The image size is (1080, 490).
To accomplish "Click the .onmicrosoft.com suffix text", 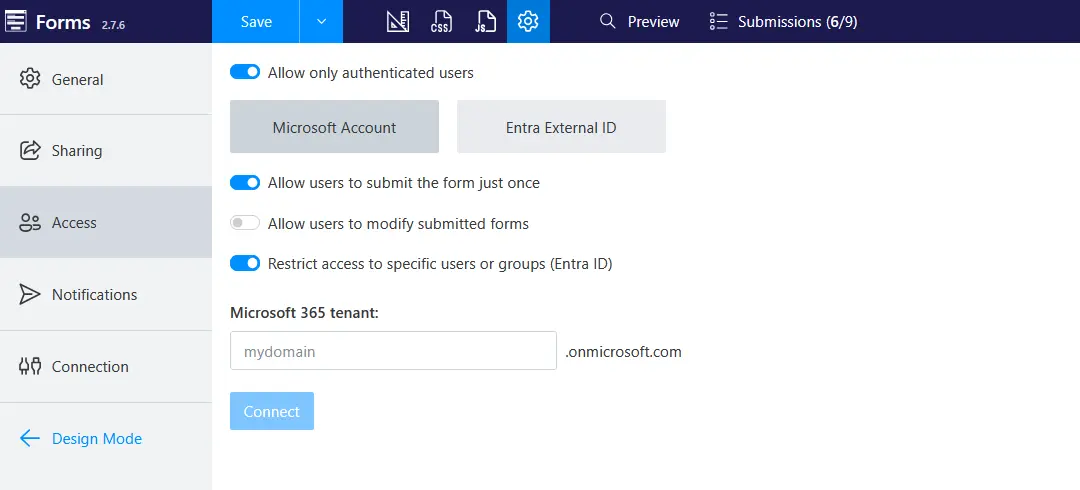I will [623, 351].
